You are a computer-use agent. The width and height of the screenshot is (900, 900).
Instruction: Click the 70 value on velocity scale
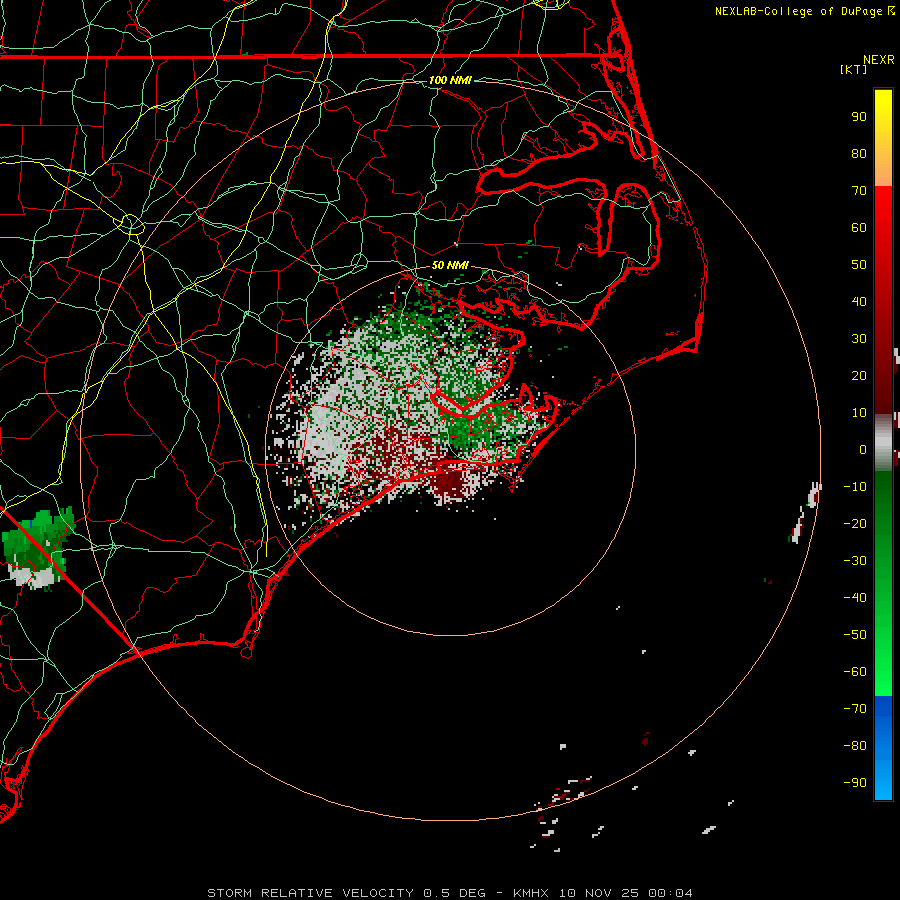[x=859, y=191]
